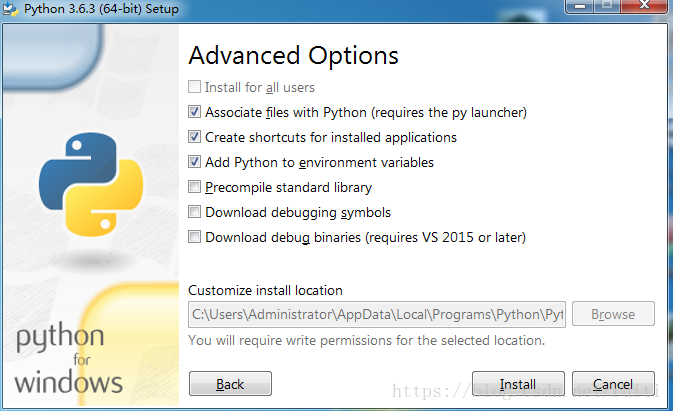Image resolution: width=673 pixels, height=411 pixels.
Task: Click the Back button
Action: 230,384
